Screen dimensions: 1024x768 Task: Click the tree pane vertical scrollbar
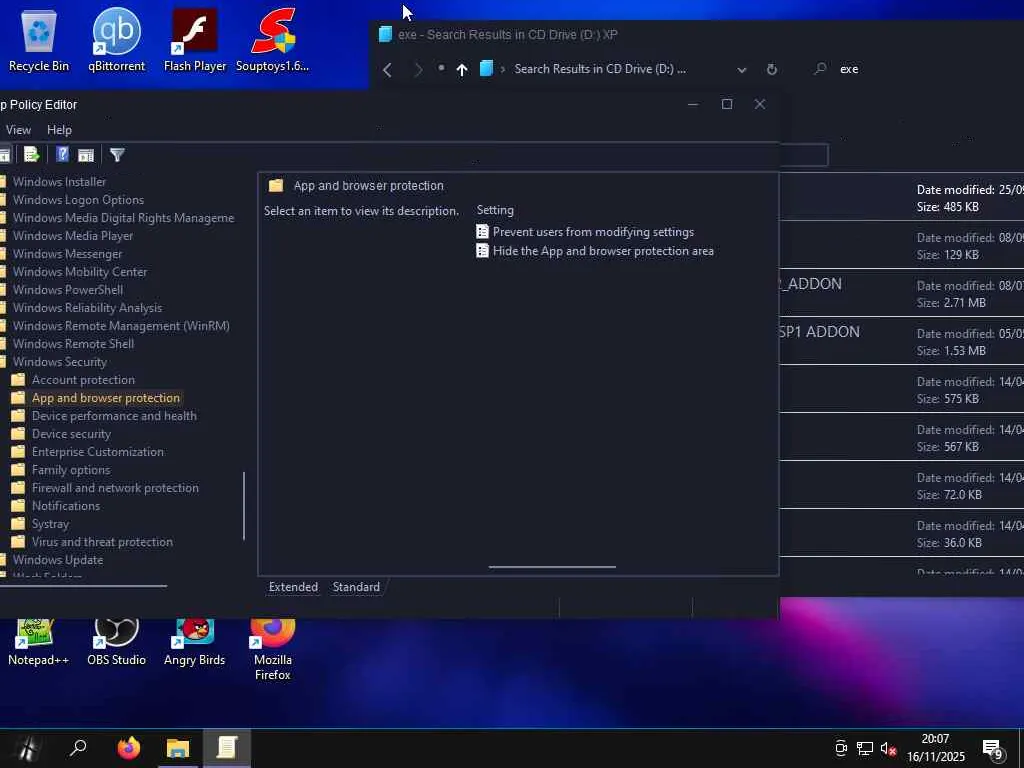tap(244, 506)
